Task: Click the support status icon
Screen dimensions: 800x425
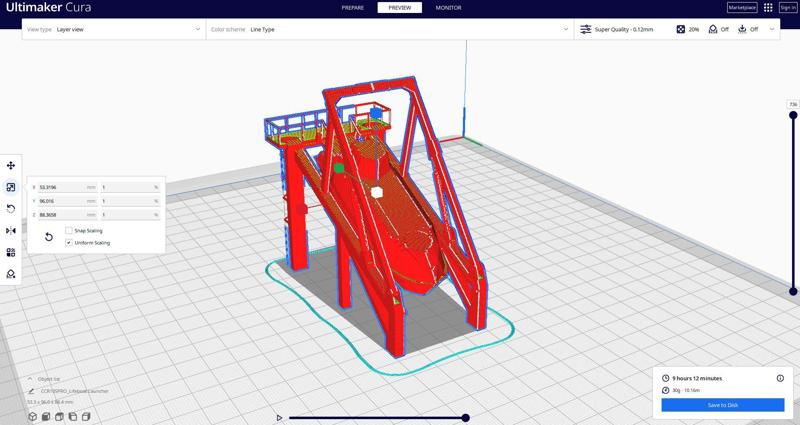Action: click(713, 30)
